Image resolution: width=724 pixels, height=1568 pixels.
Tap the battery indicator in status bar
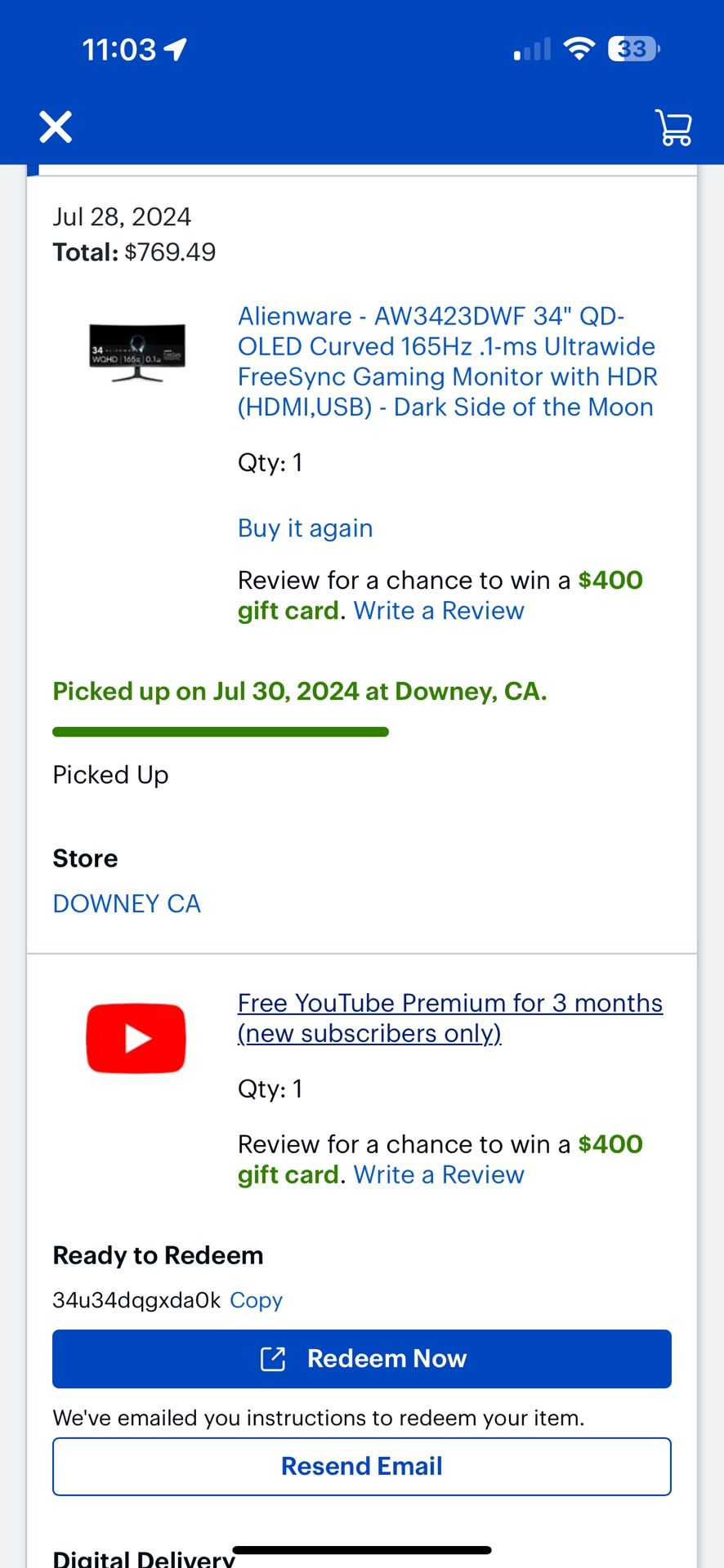pyautogui.click(x=633, y=49)
